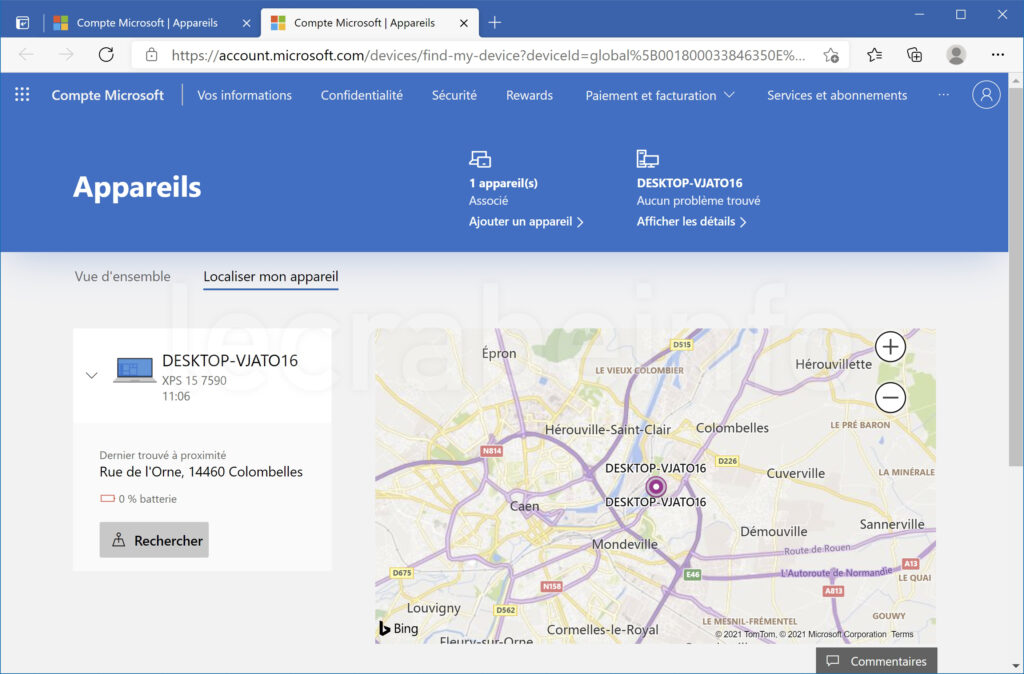Open Sécurité page
Image resolution: width=1024 pixels, height=674 pixels.
(455, 95)
